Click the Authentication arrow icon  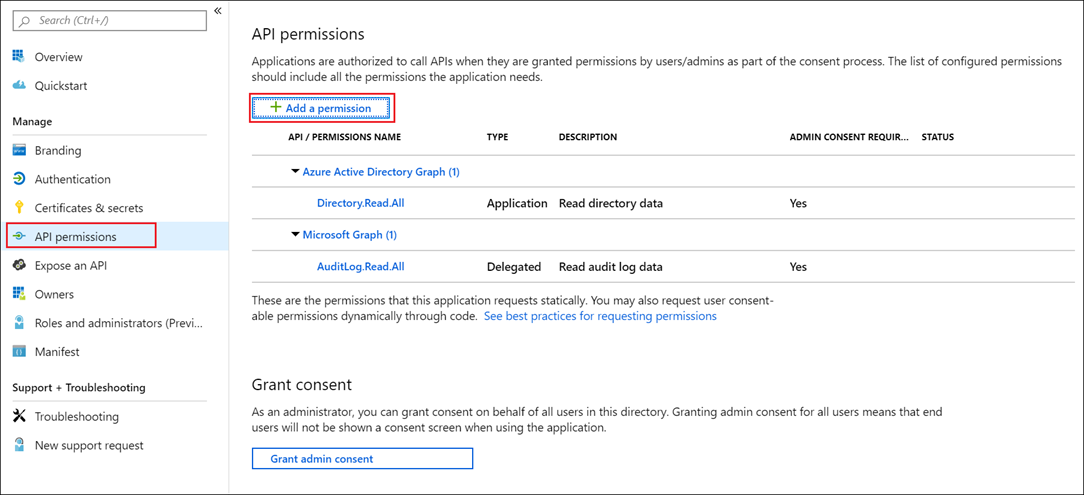click(x=19, y=179)
